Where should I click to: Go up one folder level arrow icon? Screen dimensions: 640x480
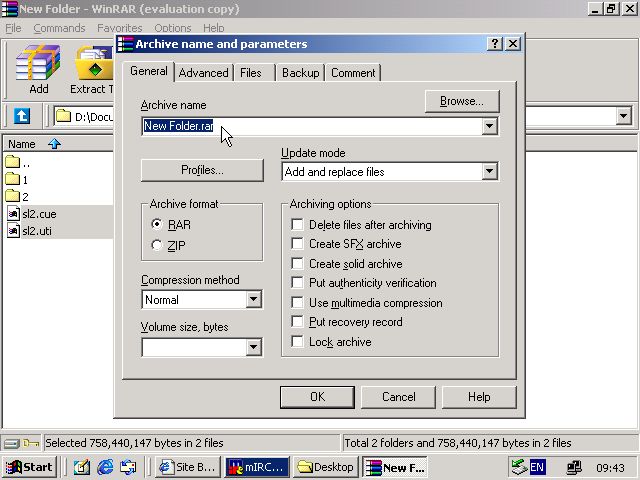[22, 116]
